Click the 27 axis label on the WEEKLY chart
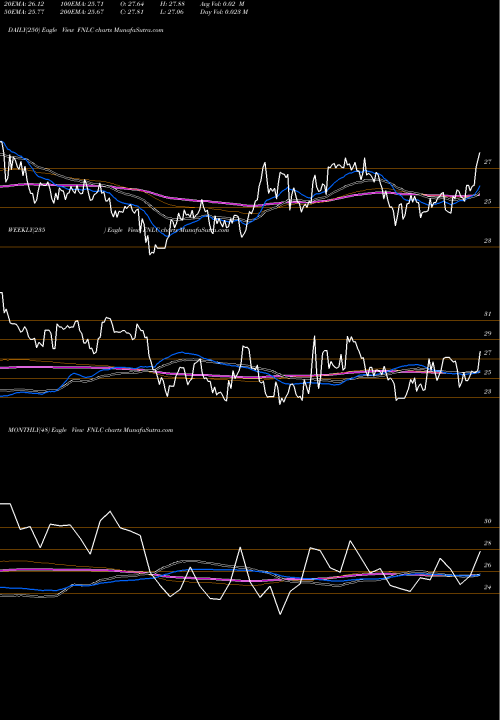500x720 pixels. tap(488, 353)
